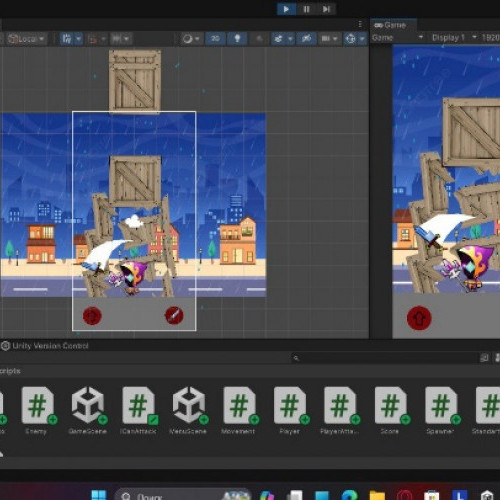Toggle Gizmos icon in Scene view
Screen dimensions: 500x500
tap(350, 39)
